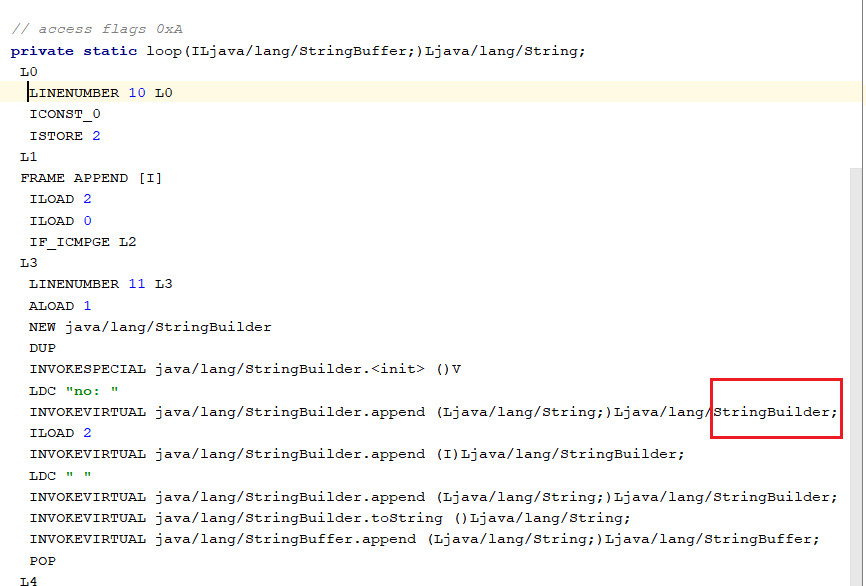Click the LINENUMBER 11 L3 line
Image resolution: width=866 pixels, height=586 pixels.
(x=100, y=284)
